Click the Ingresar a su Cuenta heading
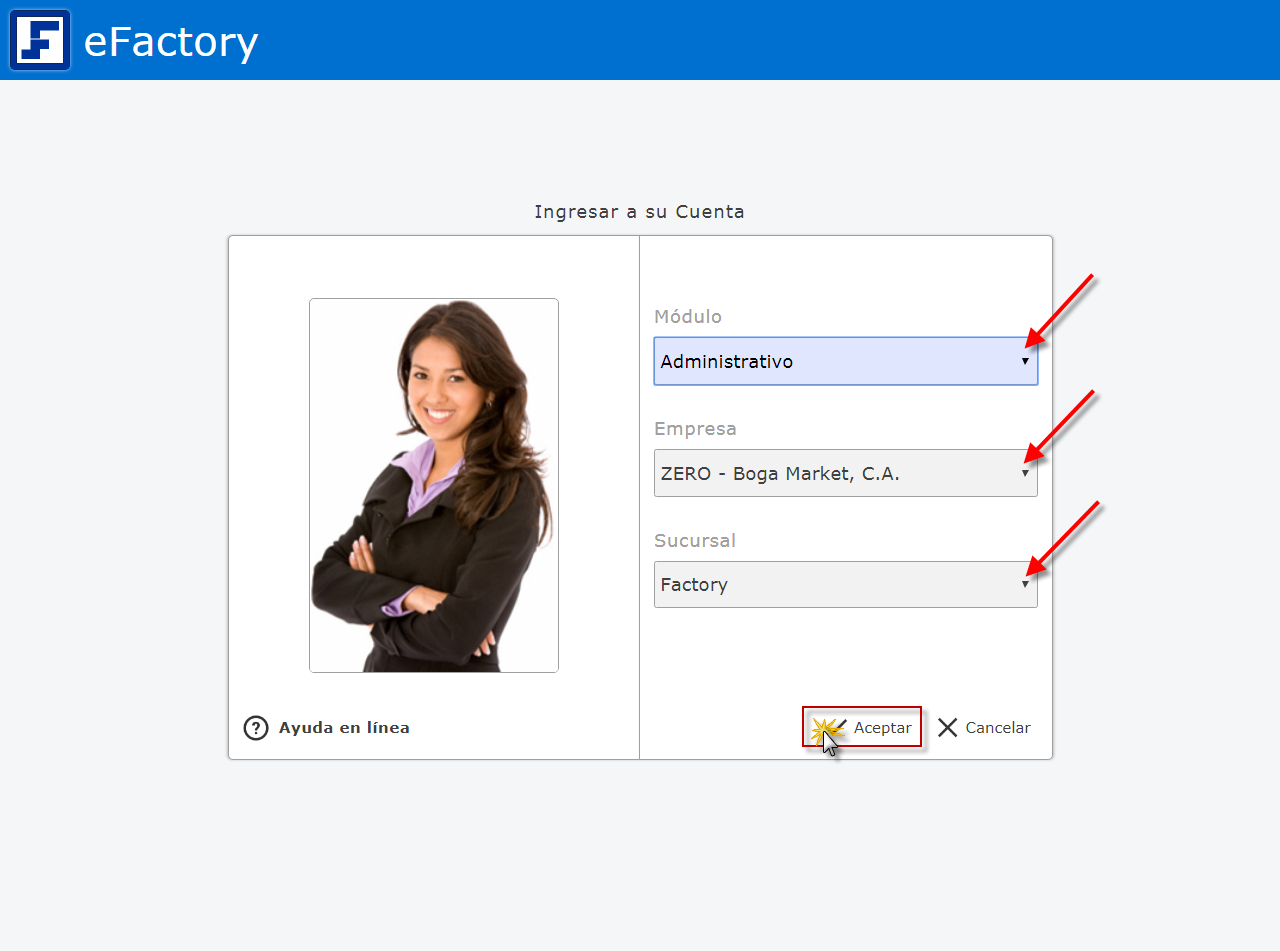 (639, 212)
